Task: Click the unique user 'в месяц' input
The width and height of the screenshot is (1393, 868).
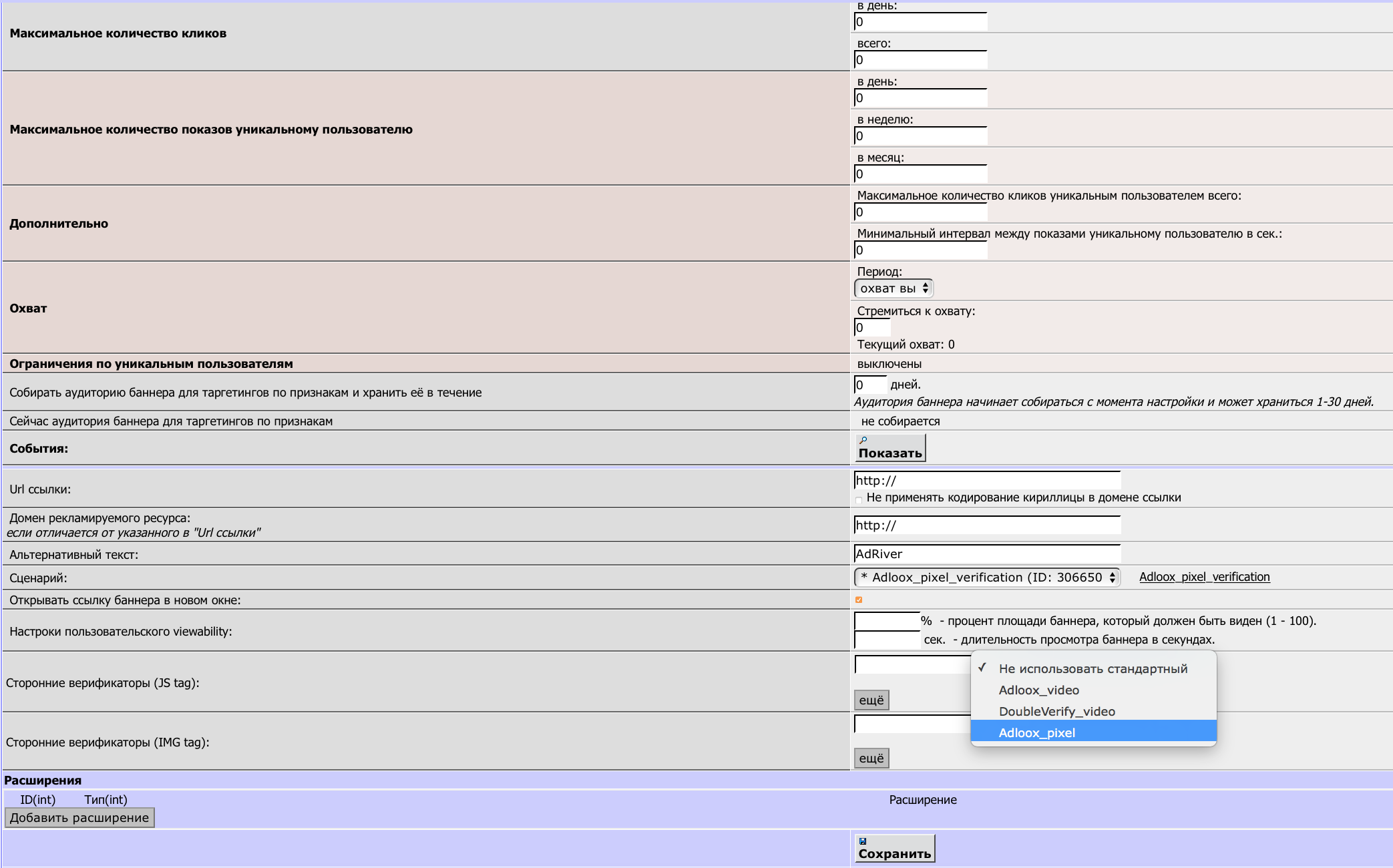Action: pyautogui.click(x=920, y=174)
